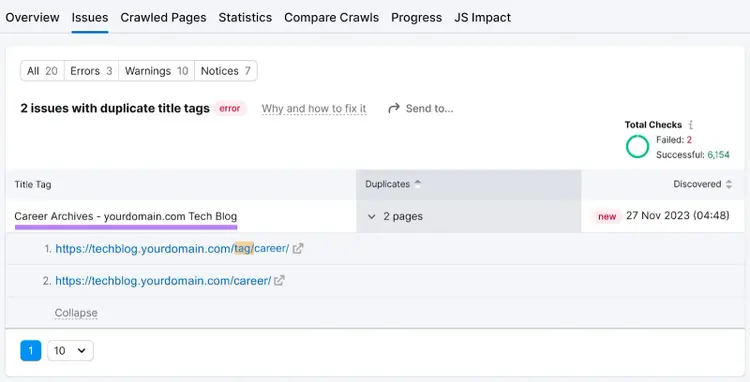Collapse the 2 pages chevron
Image resolution: width=750 pixels, height=382 pixels.
(371, 217)
